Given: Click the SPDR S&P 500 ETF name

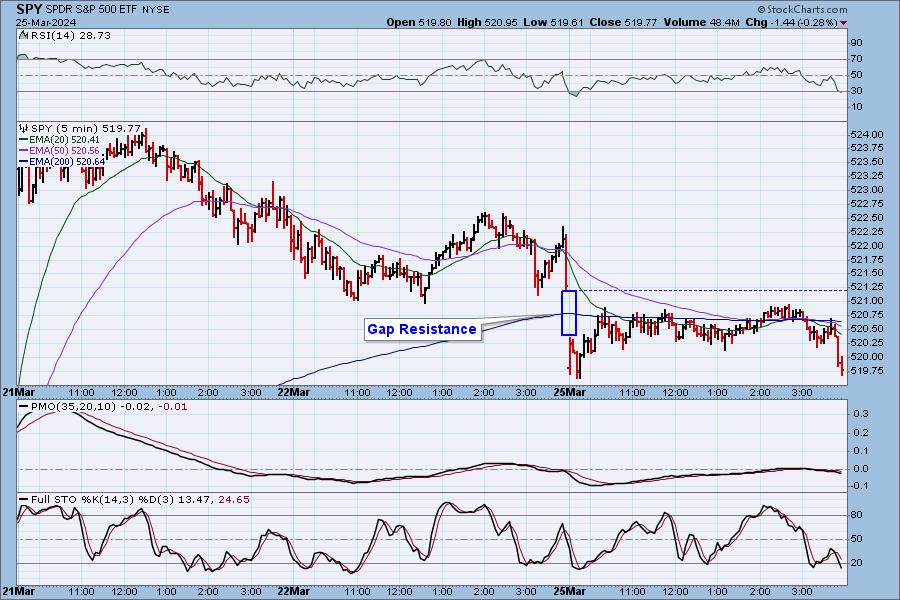Looking at the screenshot, I should pyautogui.click(x=92, y=10).
